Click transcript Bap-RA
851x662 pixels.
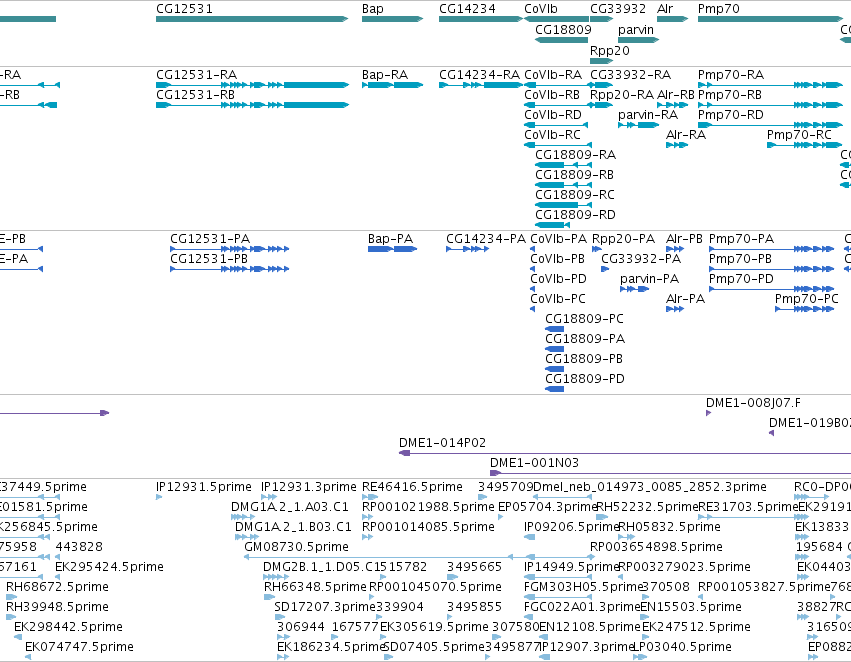(385, 74)
